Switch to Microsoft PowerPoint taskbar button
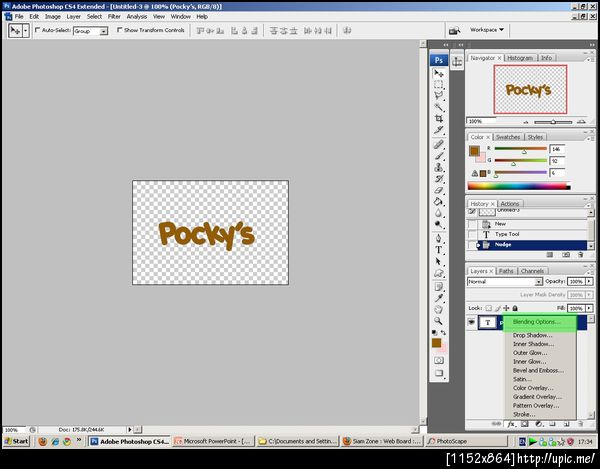This screenshot has height=469, width=600. point(213,441)
